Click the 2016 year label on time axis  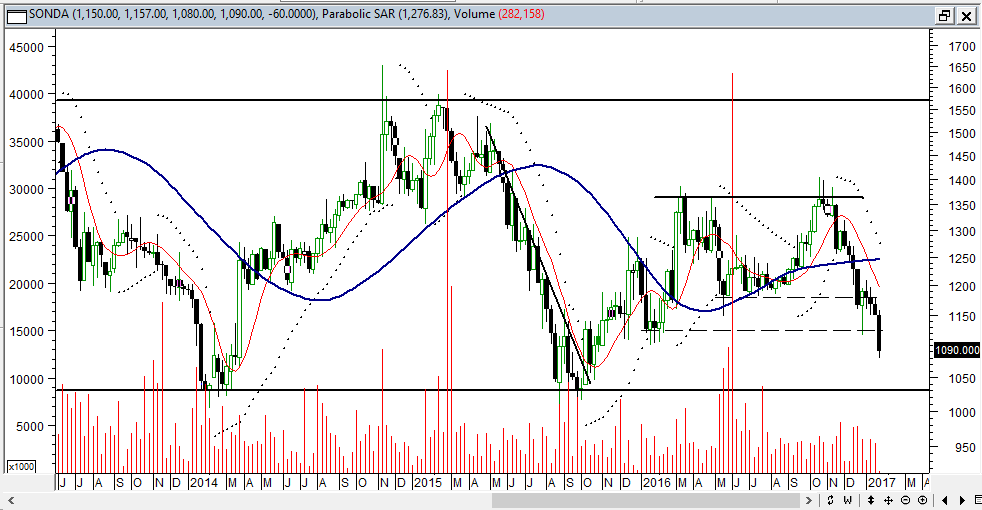(656, 482)
